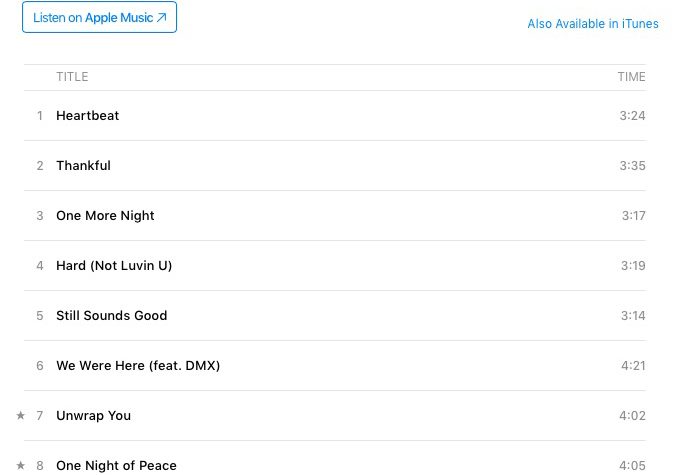Click the popularity star beside Unwrap You

coord(20,415)
